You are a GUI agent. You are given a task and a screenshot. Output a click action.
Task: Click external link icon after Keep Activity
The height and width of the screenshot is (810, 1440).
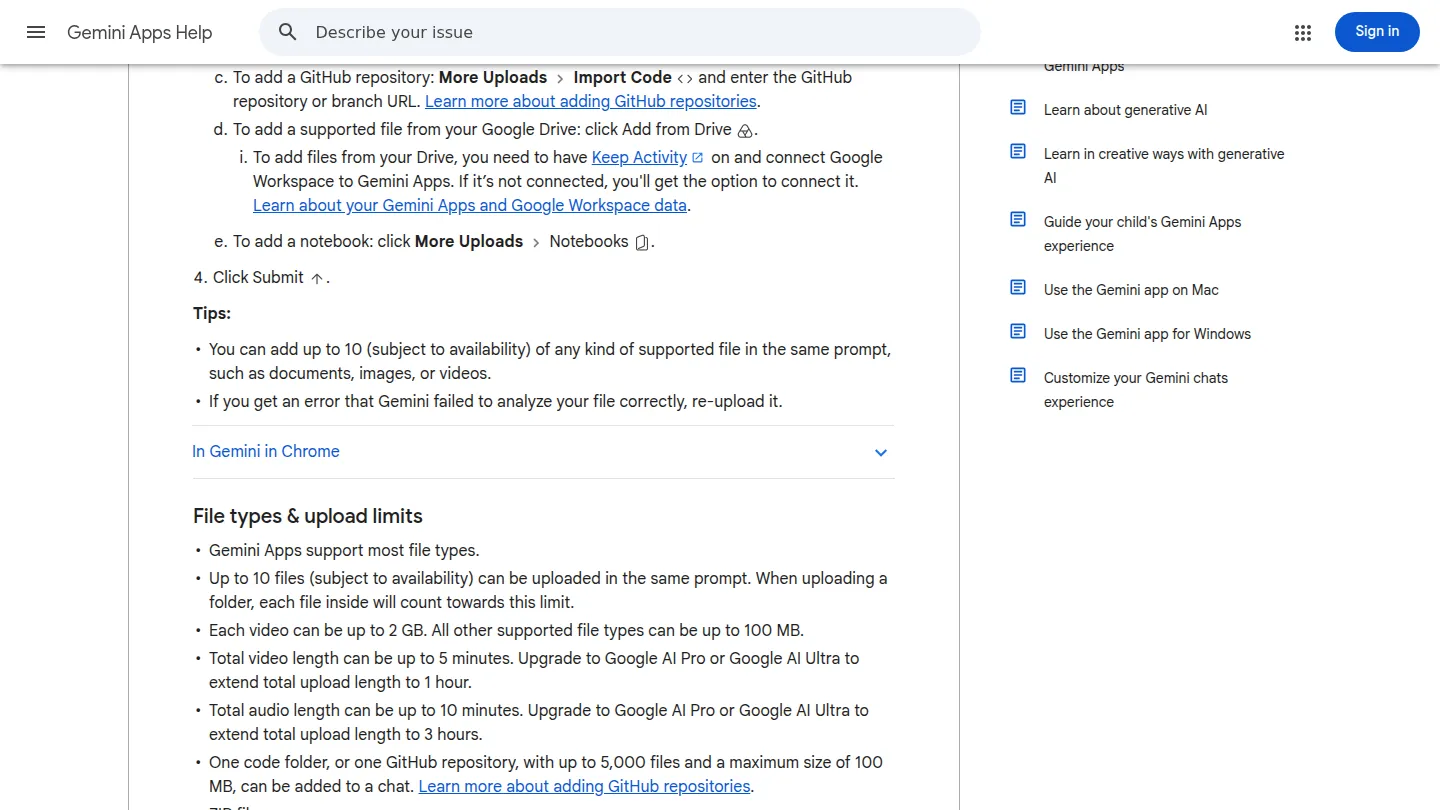(x=698, y=158)
